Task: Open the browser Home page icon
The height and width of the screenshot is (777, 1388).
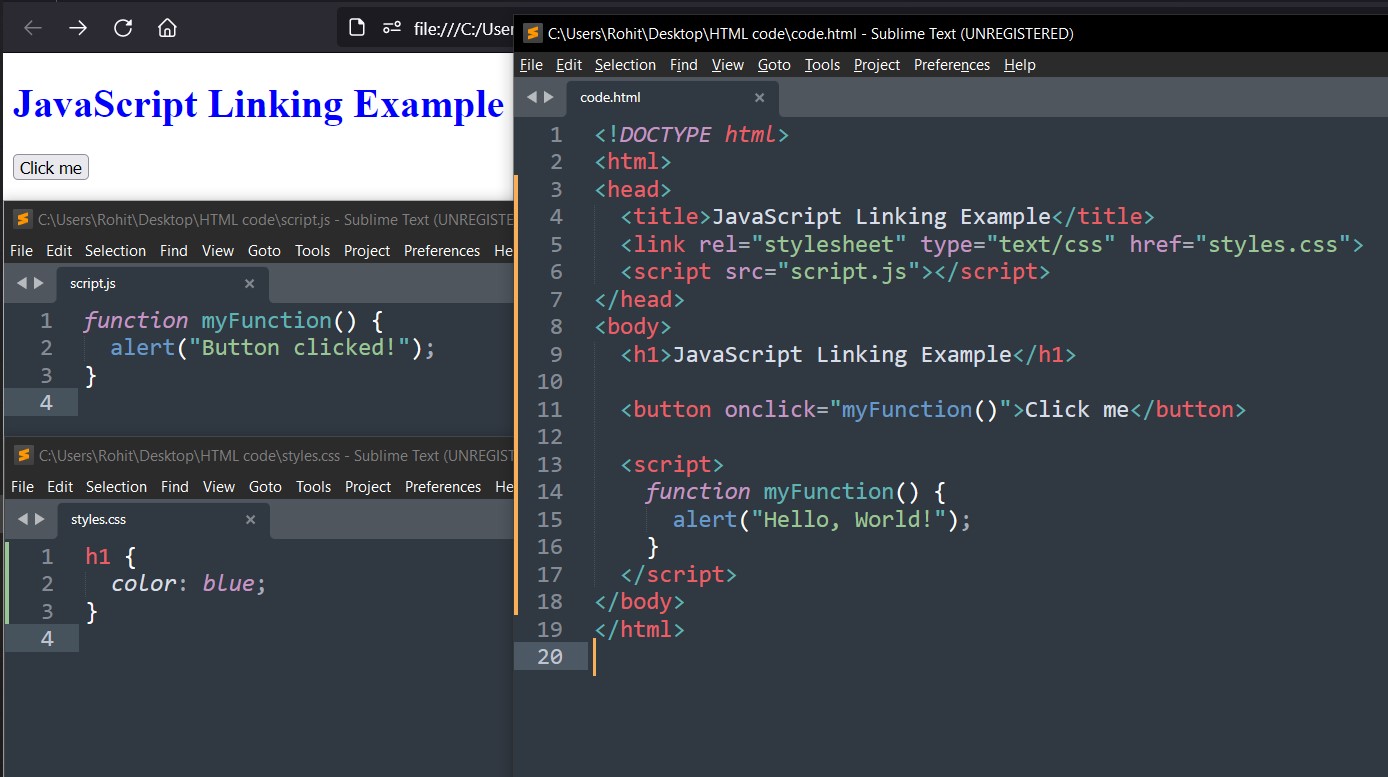Action: [167, 28]
